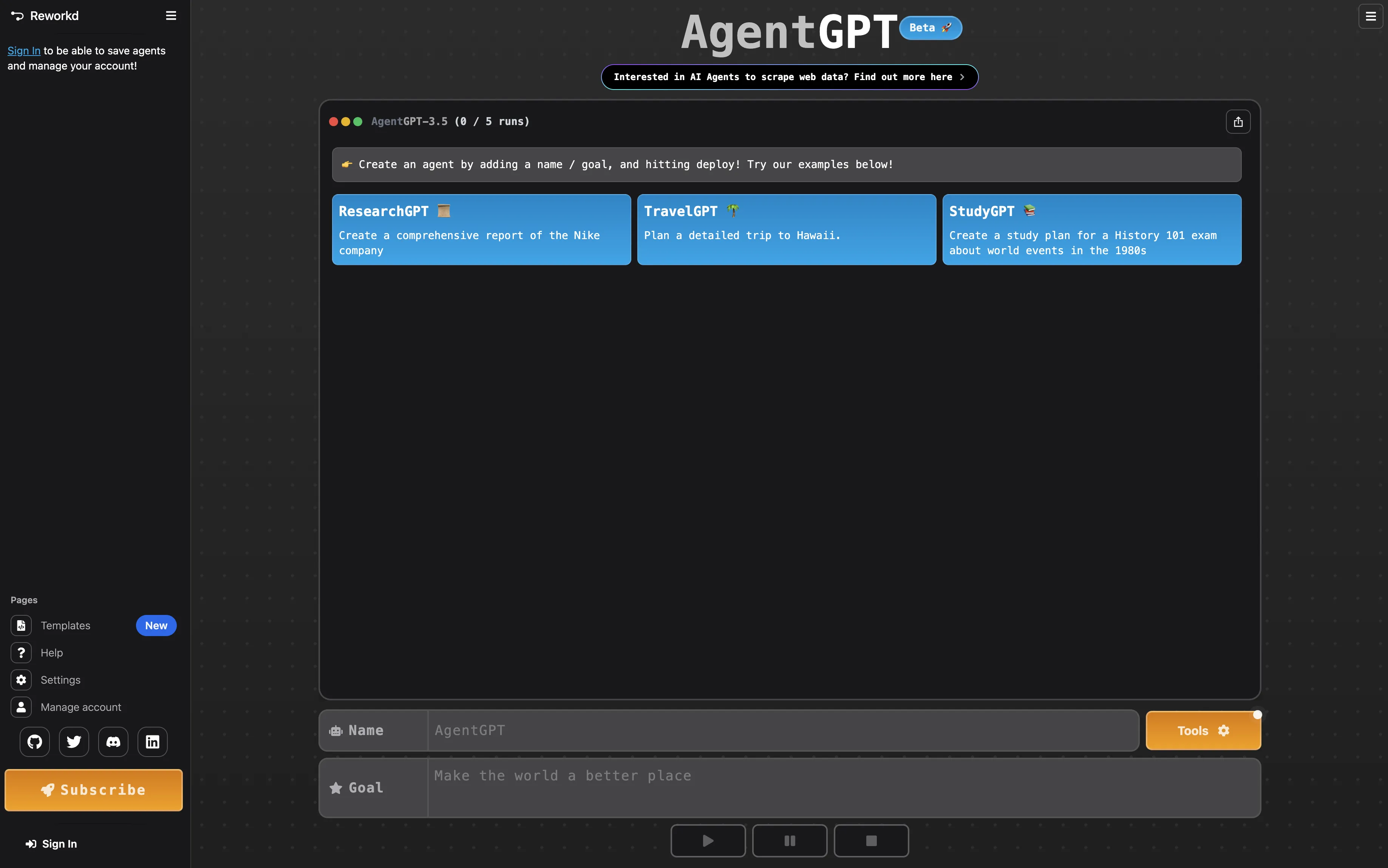The image size is (1388, 868).
Task: Click the share/export icon in chat window
Action: tap(1238, 122)
